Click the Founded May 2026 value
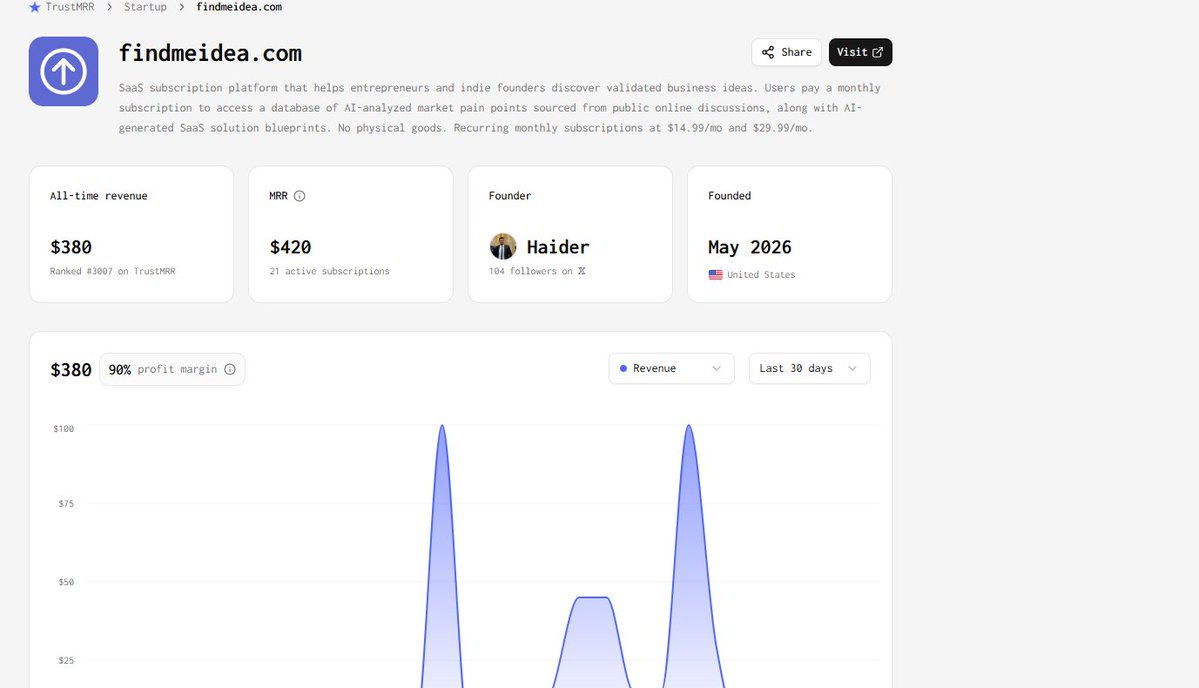This screenshot has height=688, width=1199. [x=749, y=247]
